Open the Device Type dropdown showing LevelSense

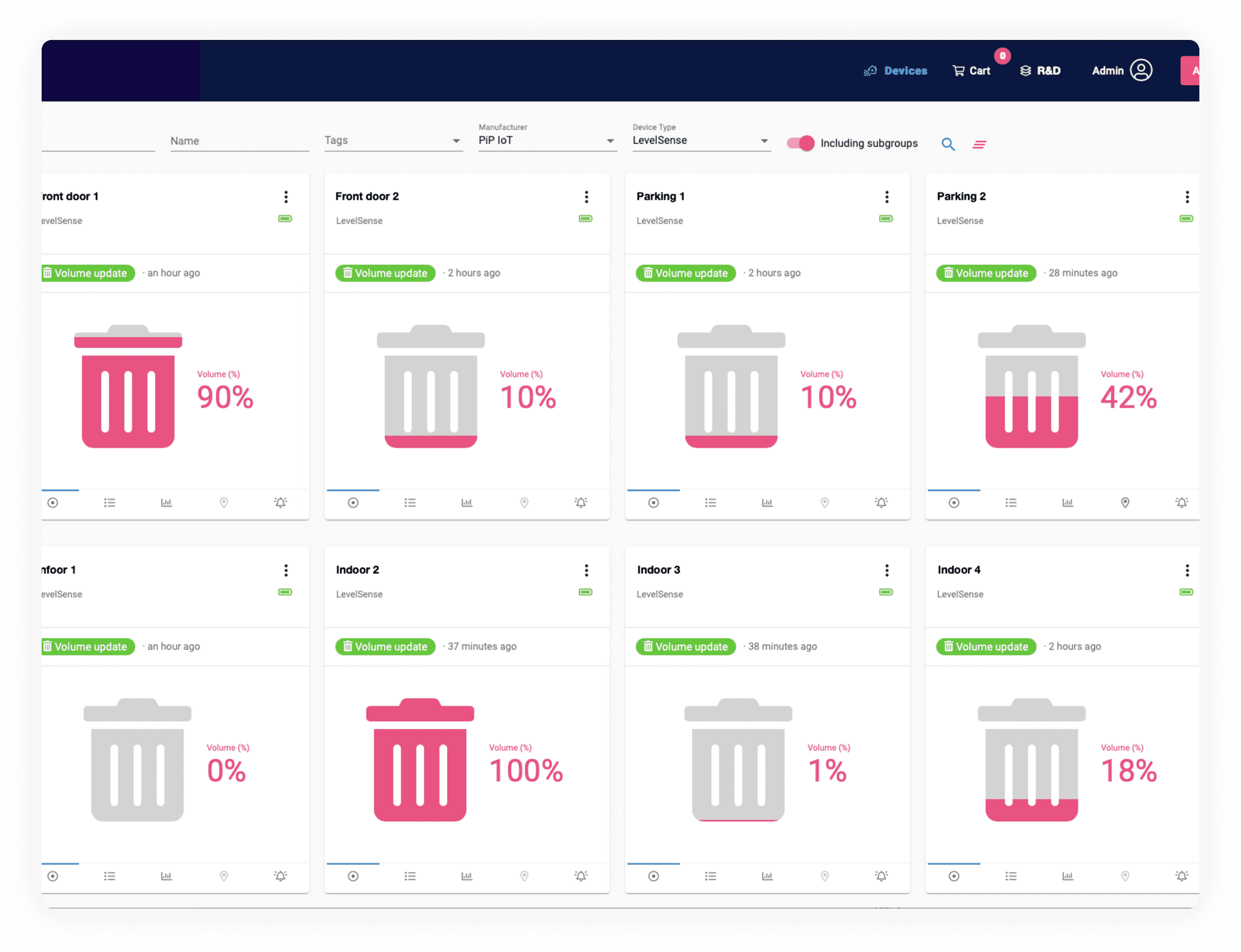701,141
